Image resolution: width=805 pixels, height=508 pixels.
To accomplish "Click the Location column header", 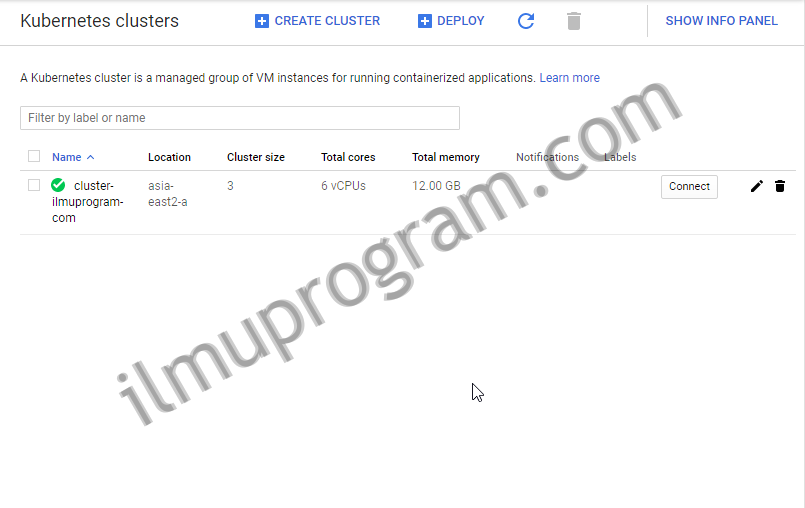I will pos(169,157).
